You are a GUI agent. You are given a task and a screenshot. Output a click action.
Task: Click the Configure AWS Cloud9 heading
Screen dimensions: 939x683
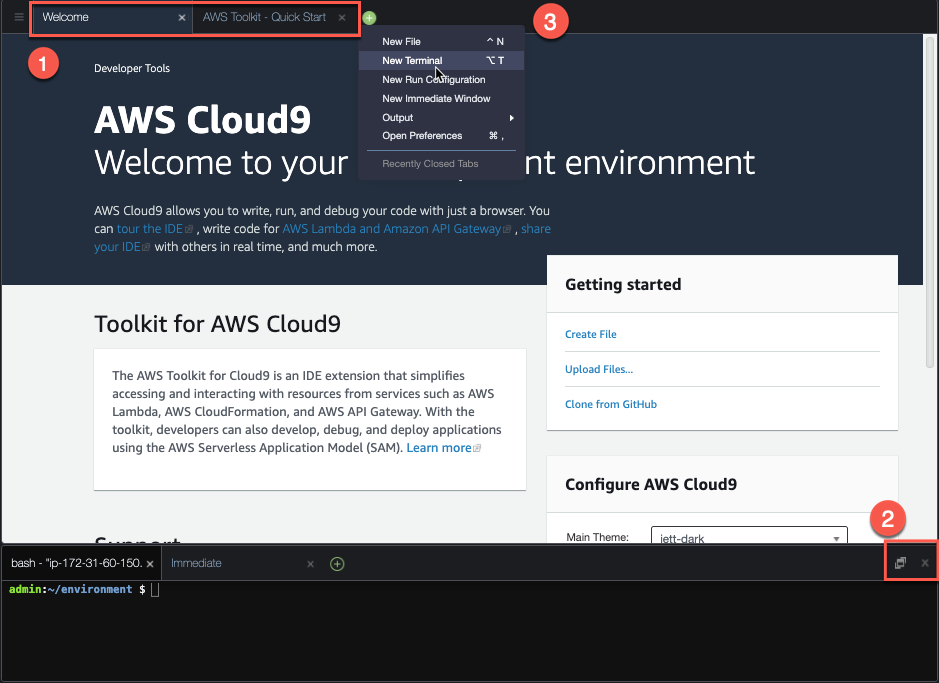click(x=651, y=484)
